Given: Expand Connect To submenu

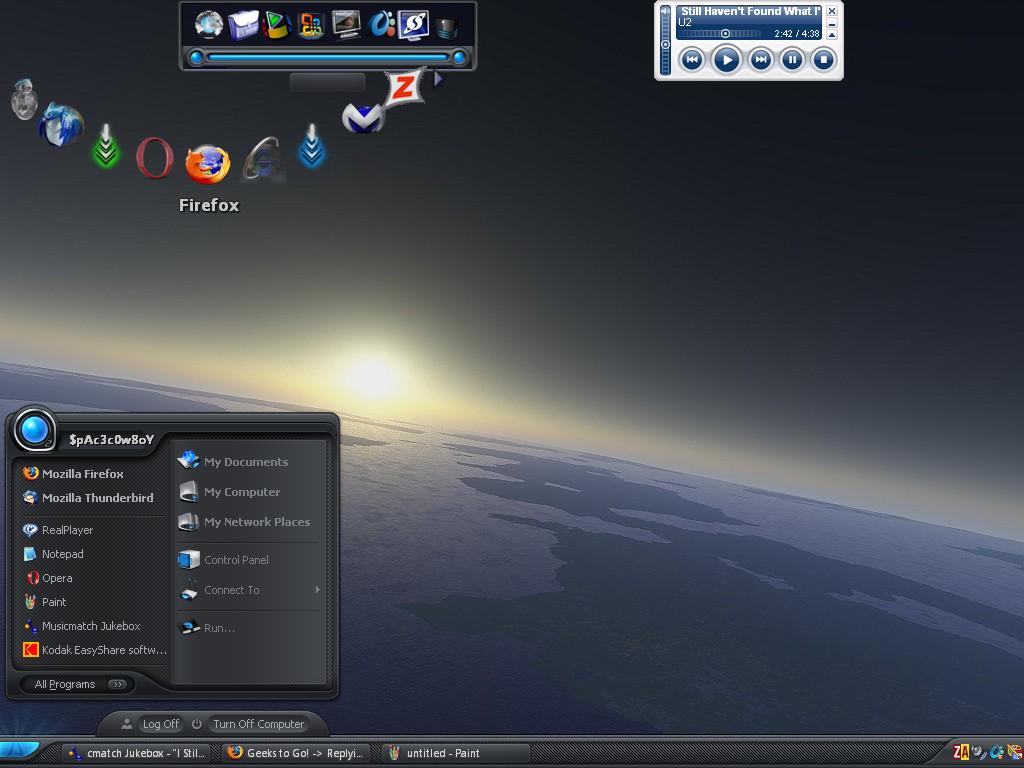Looking at the screenshot, I should (x=250, y=590).
